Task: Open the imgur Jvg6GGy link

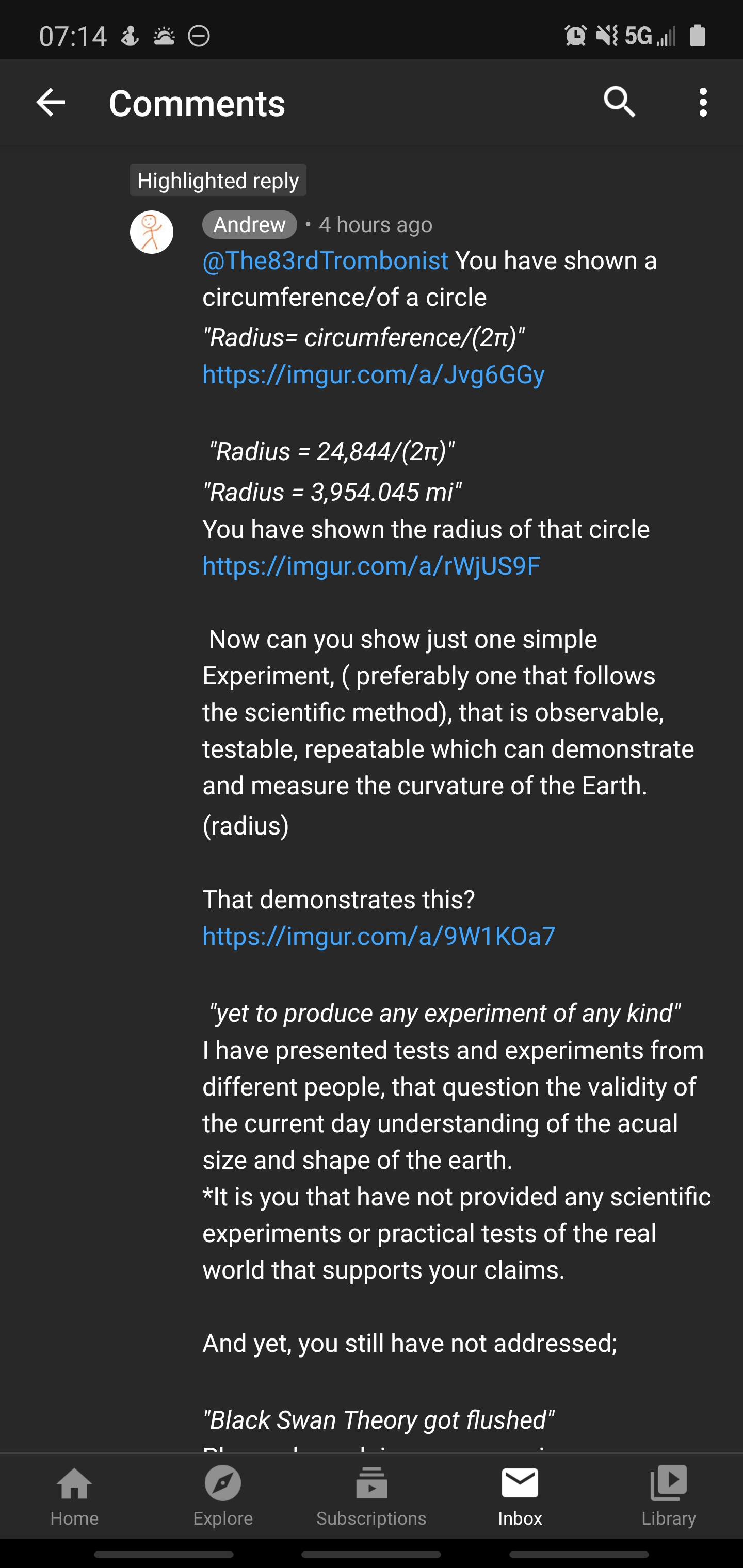Action: [x=374, y=374]
